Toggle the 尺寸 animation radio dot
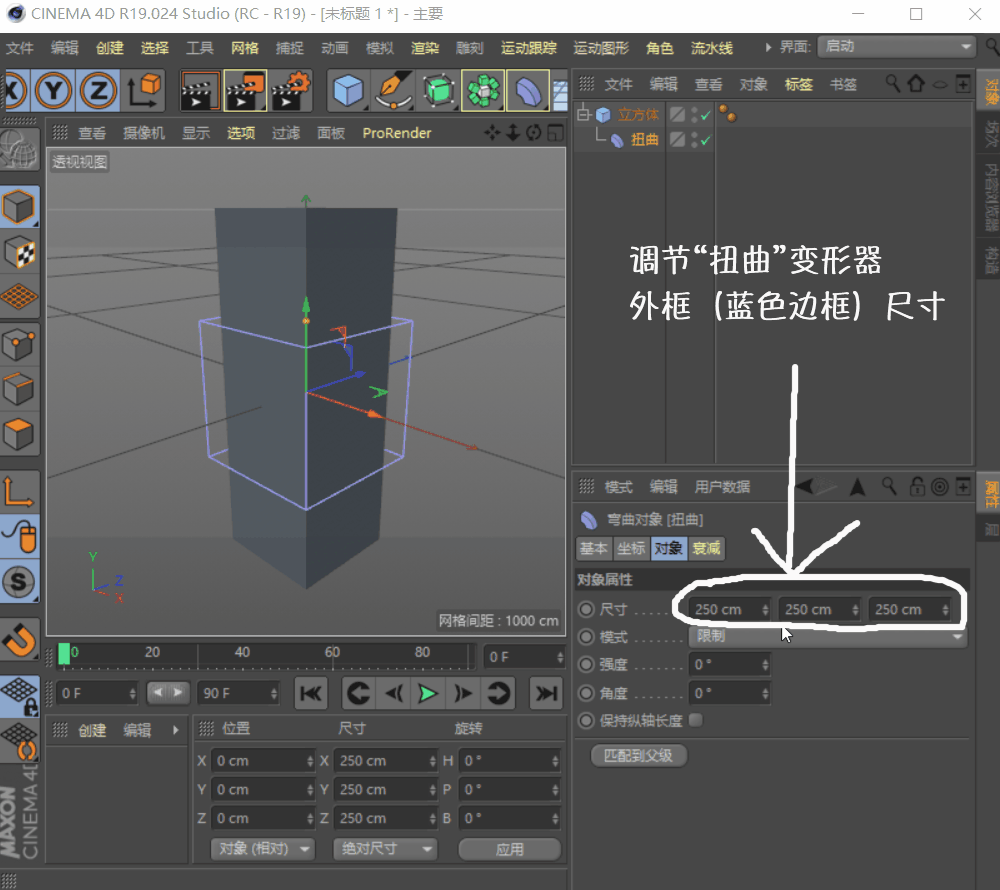The image size is (1000, 890). point(586,609)
